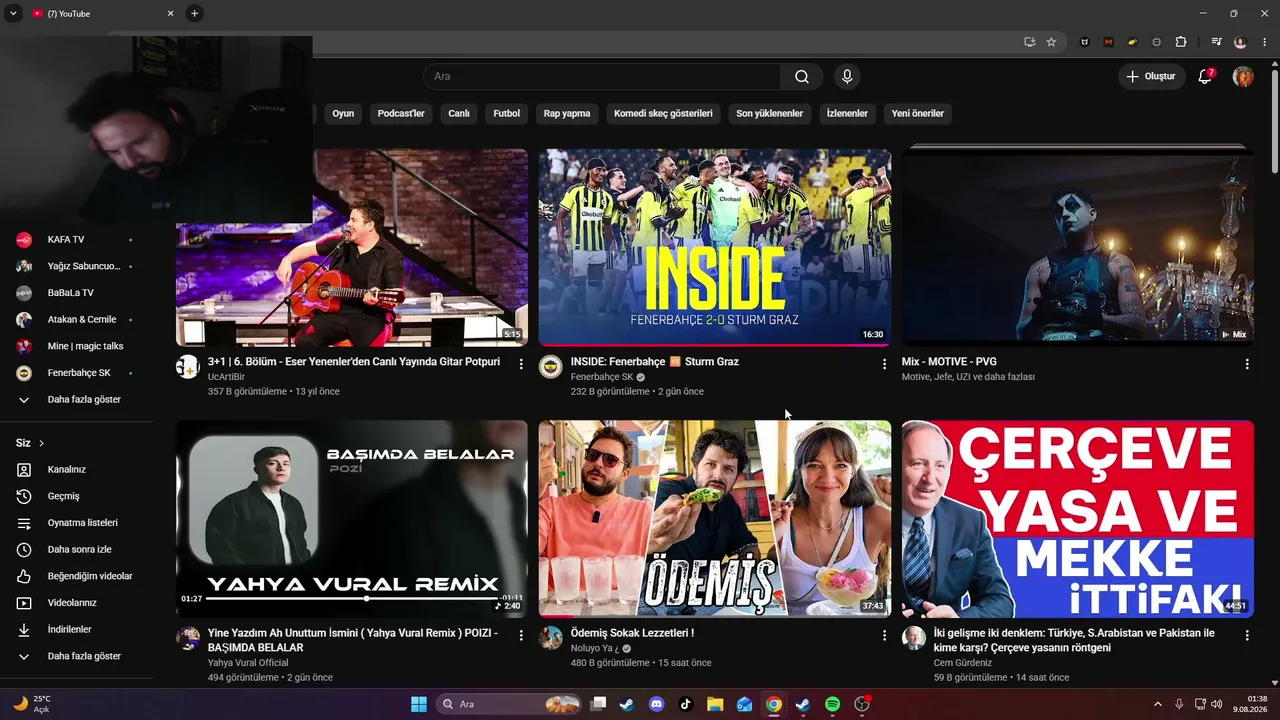Select the İzlenenler filter chip

point(847,114)
